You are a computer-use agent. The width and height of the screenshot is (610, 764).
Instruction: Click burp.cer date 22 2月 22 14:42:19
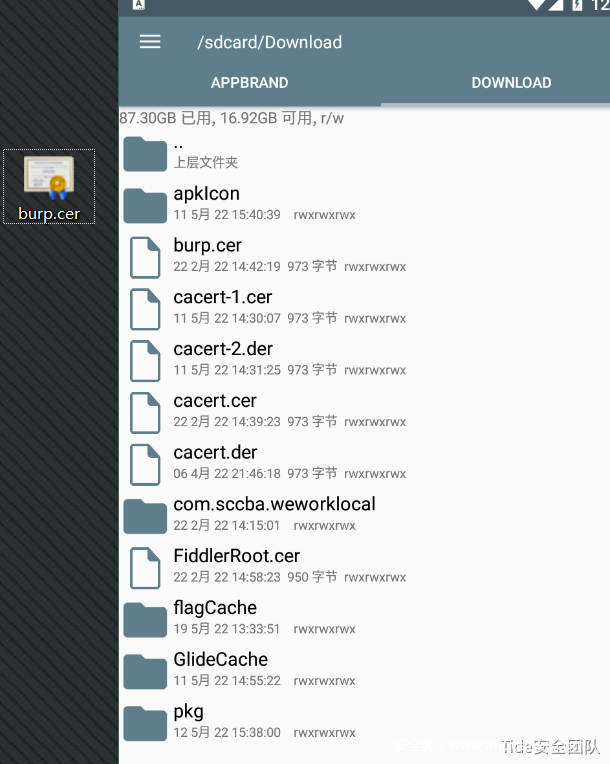click(227, 267)
